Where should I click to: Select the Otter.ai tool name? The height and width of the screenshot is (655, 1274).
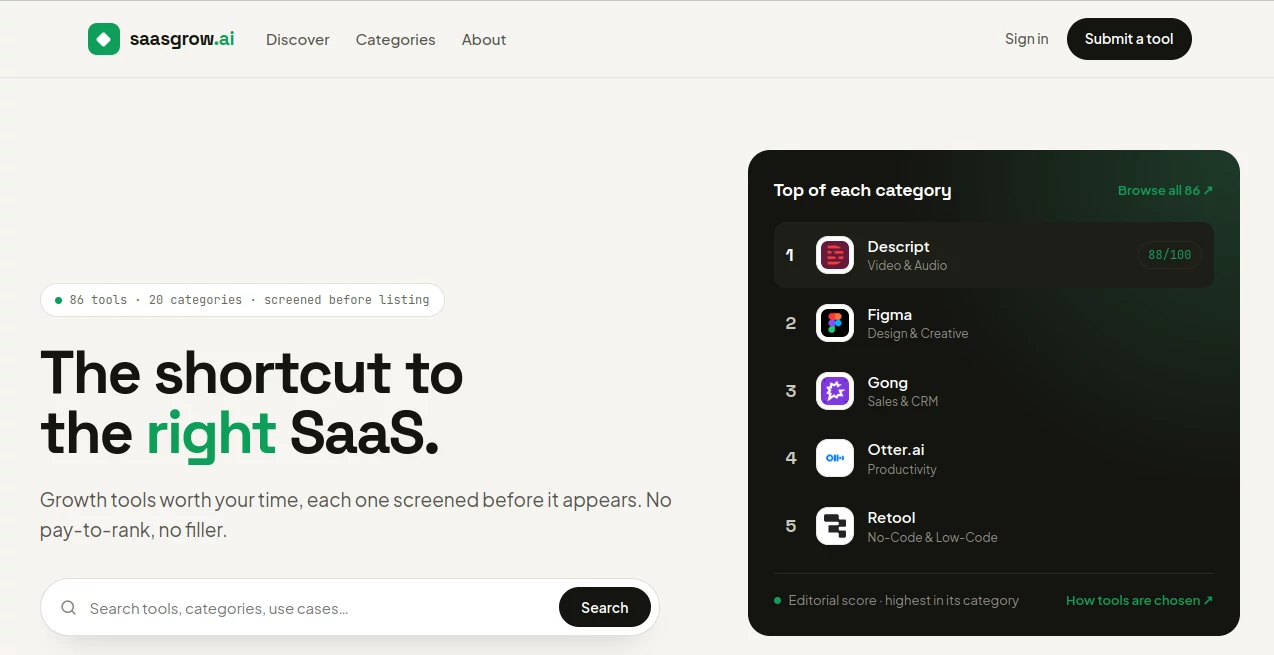896,450
